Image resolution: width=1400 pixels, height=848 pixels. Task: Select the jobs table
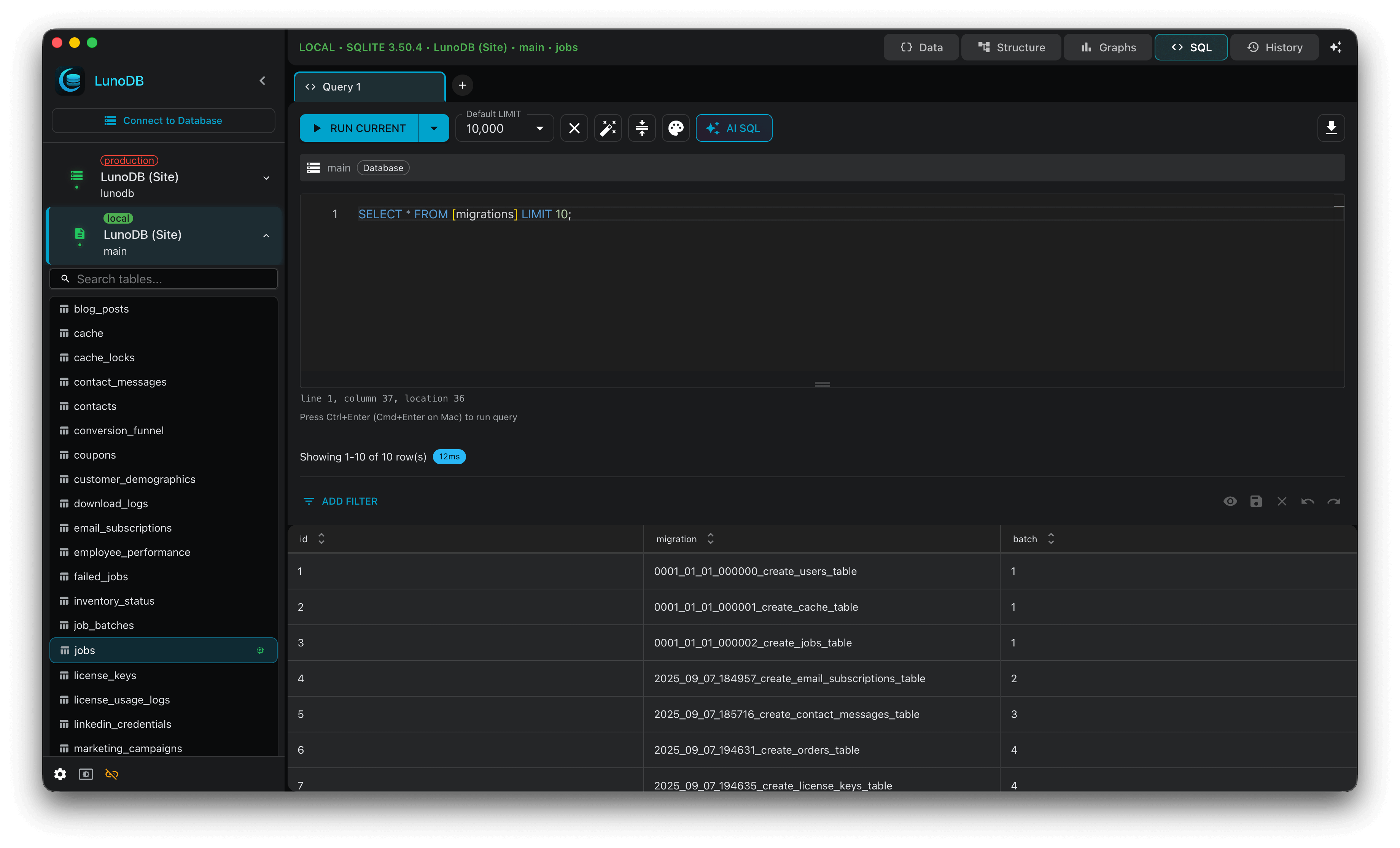pos(164,650)
